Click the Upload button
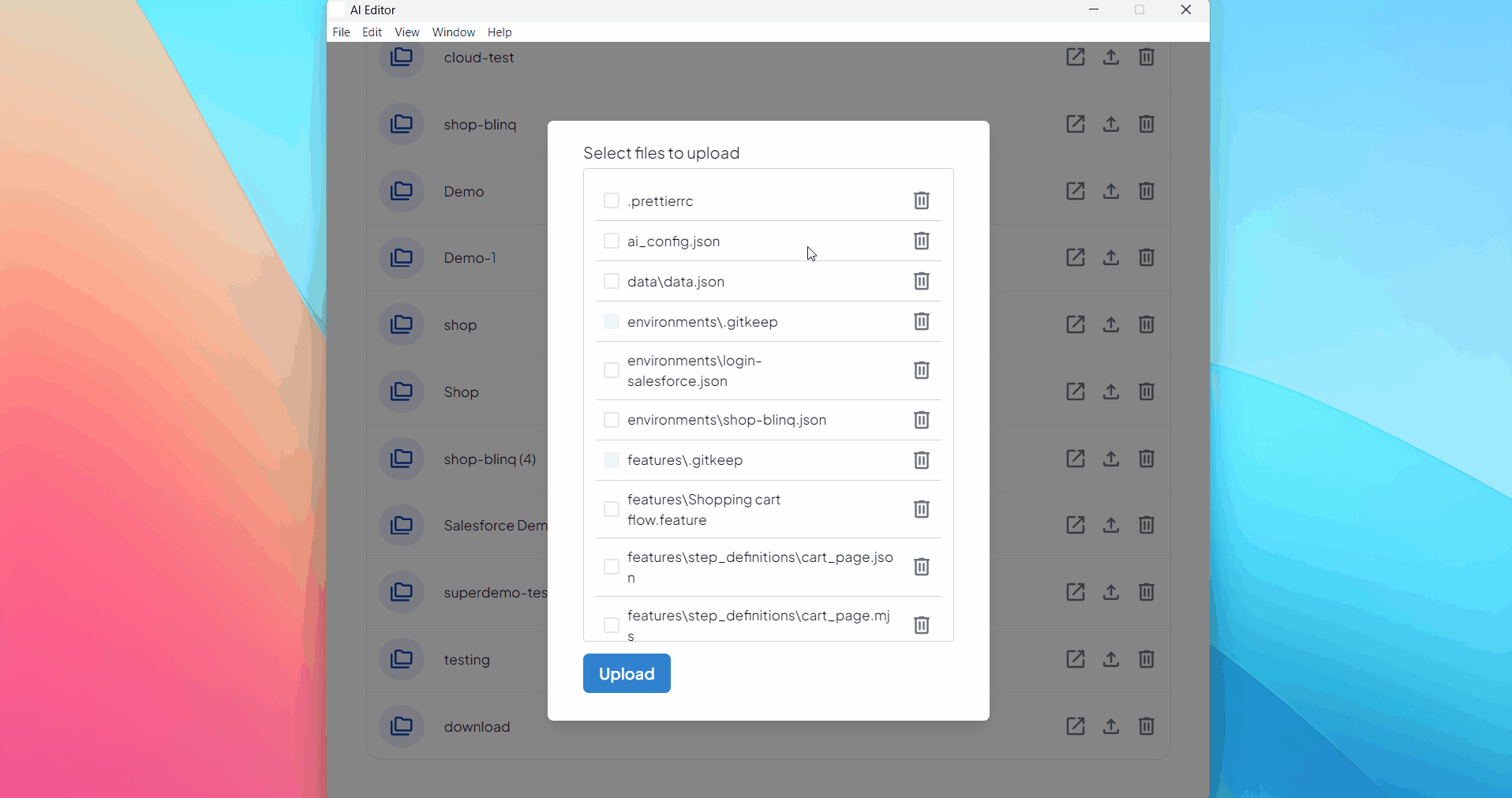The height and width of the screenshot is (798, 1512). click(626, 673)
